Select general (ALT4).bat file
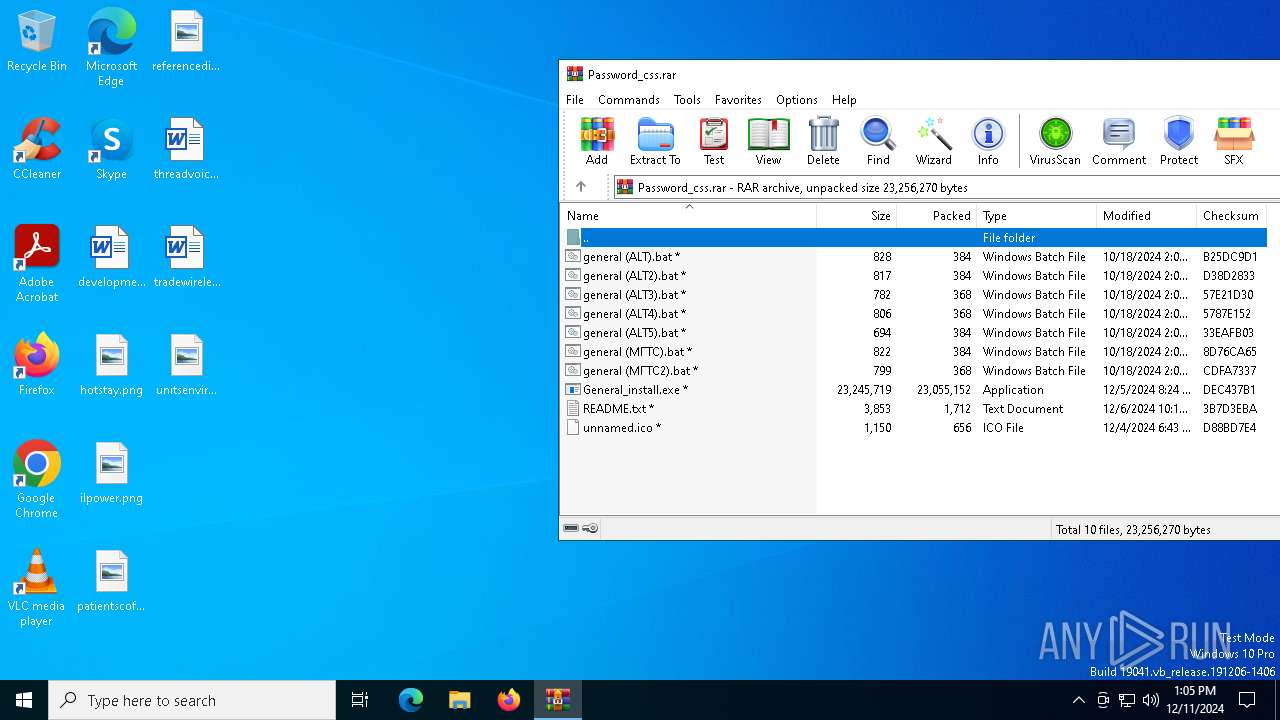1280x720 pixels. pos(914,314)
